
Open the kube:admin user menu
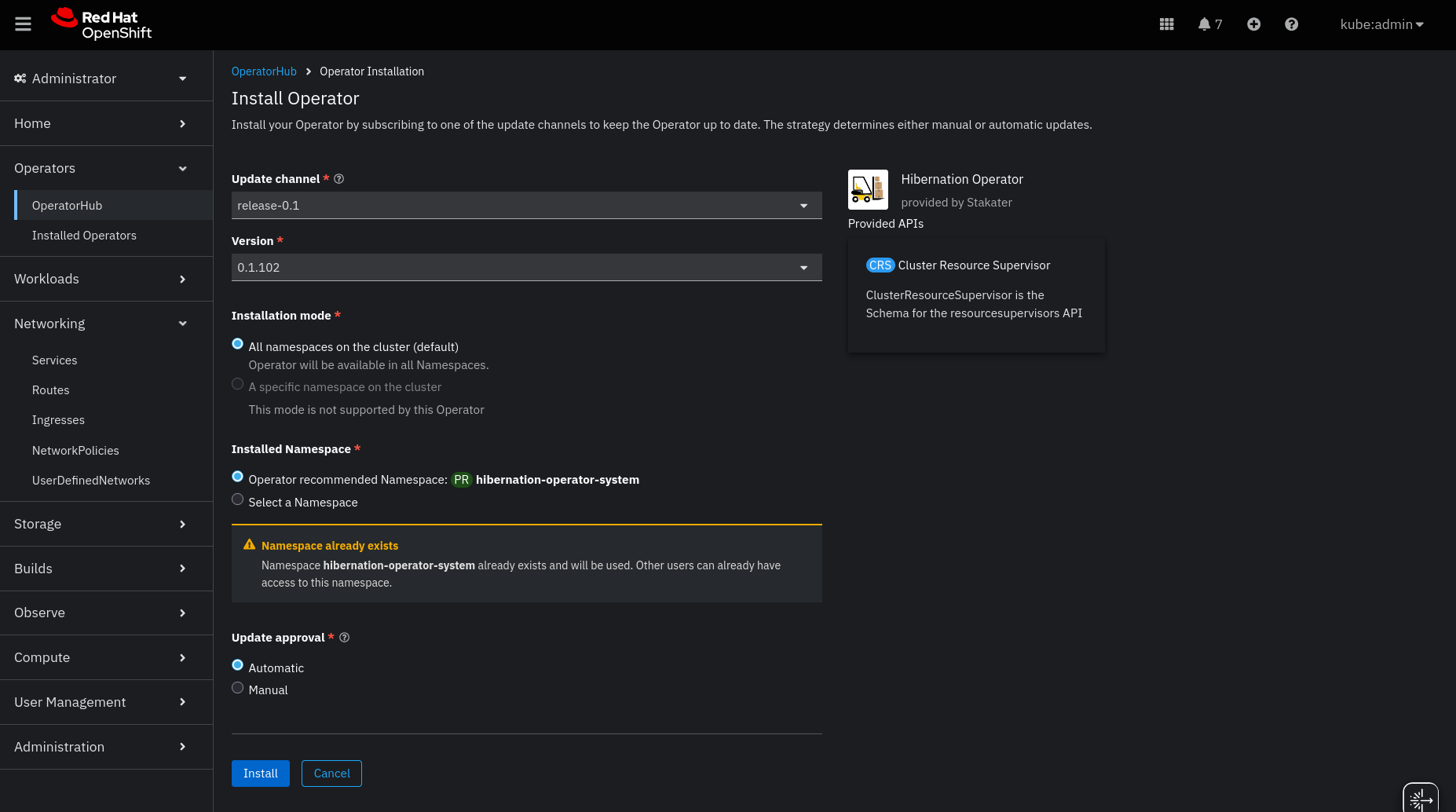1381,24
